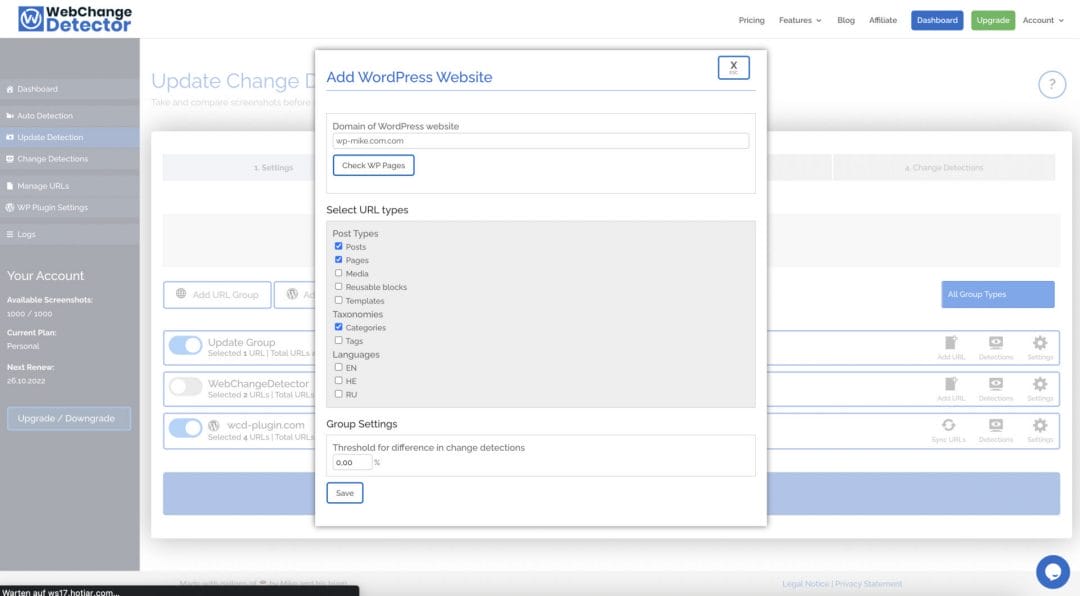Image resolution: width=1080 pixels, height=596 pixels.
Task: Open Detections icon for wcd-plugin.com
Action: (996, 430)
